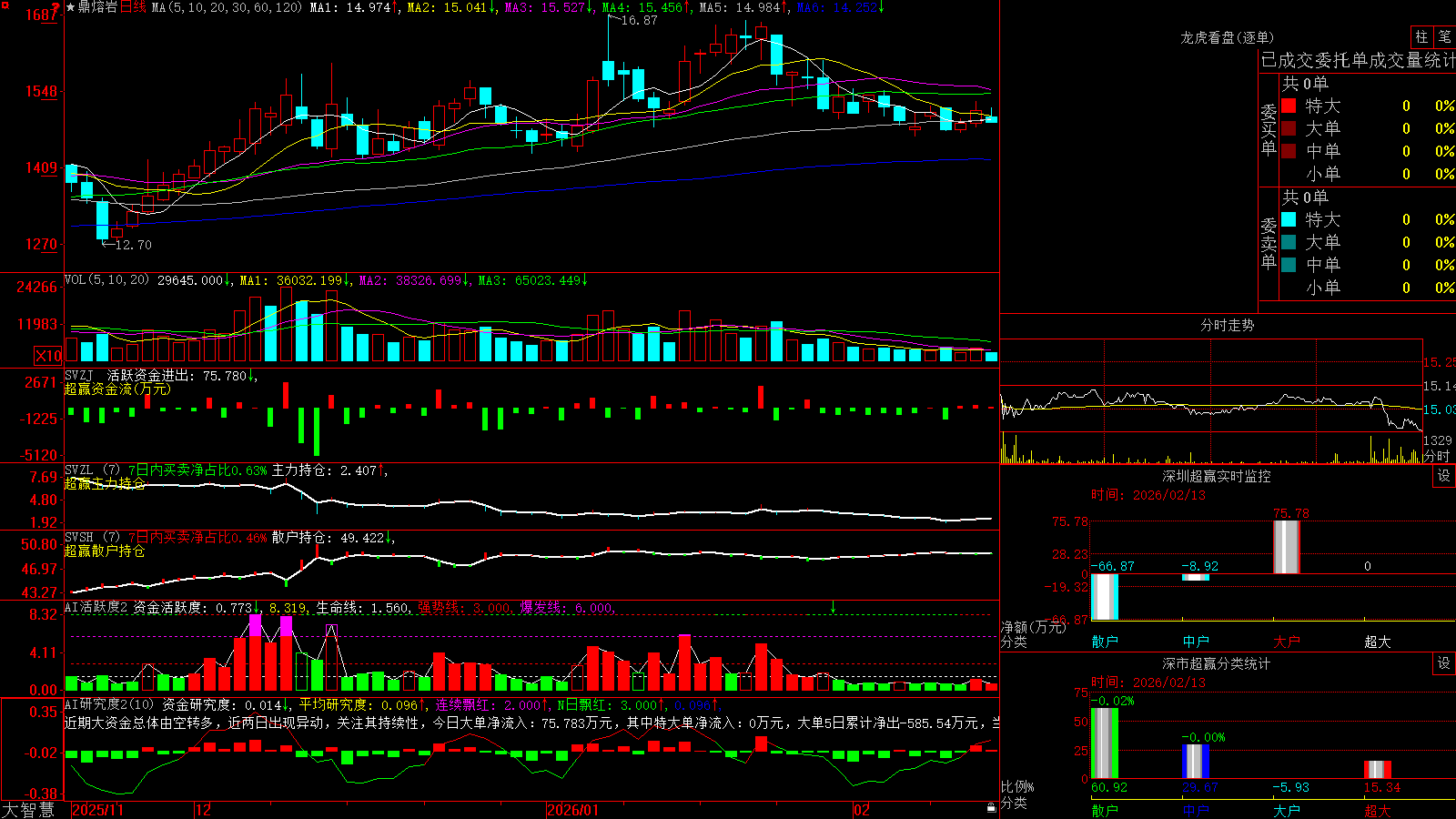This screenshot has width=1456, height=819.
Task: Switch to the 笔 display mode
Action: click(1445, 36)
